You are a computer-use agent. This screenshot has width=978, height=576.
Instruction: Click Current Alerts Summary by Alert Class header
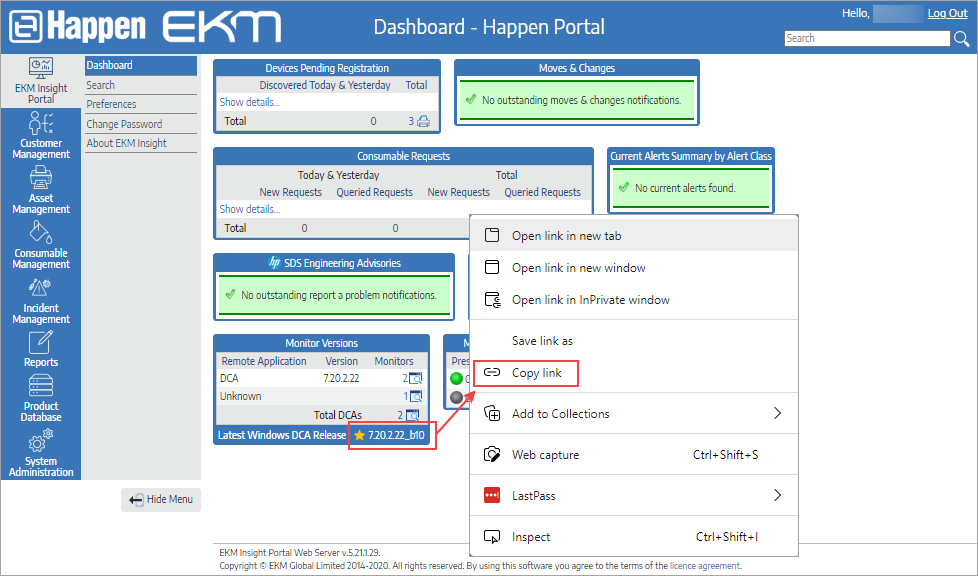691,156
